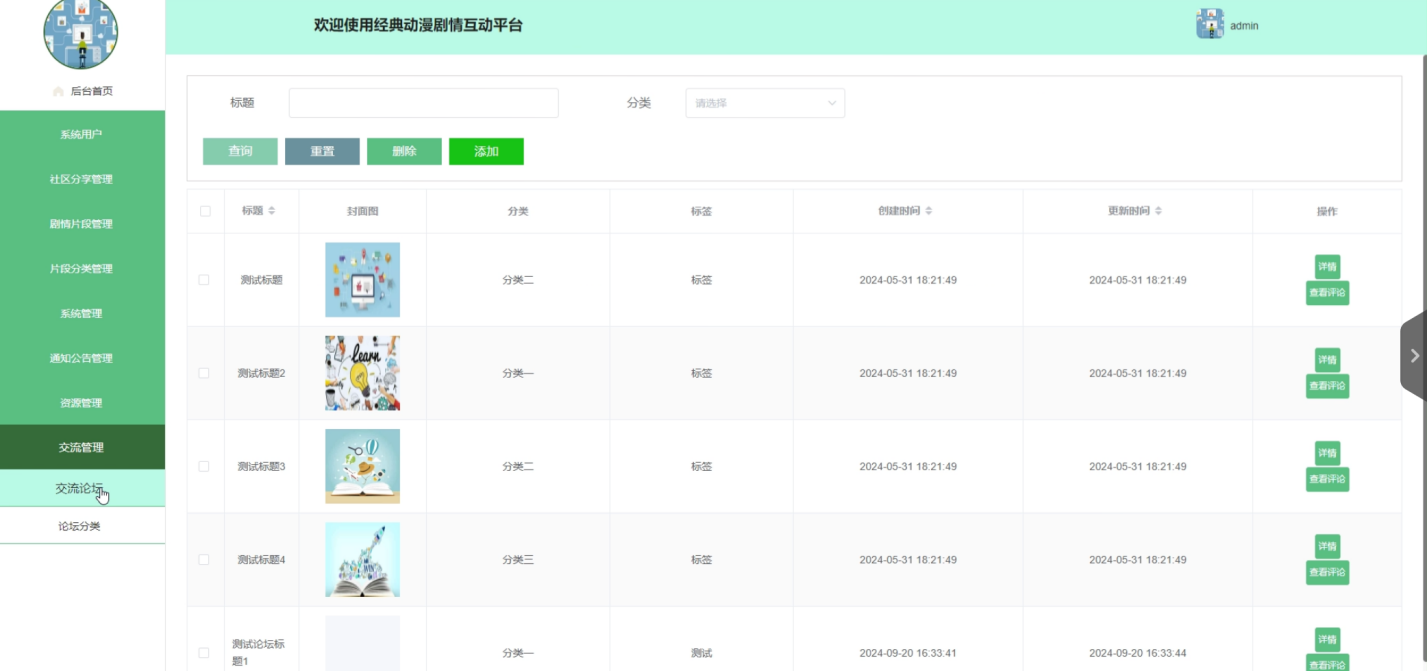Open 详情 for 测试标题4 row
Image resolution: width=1427 pixels, height=671 pixels.
1327,546
